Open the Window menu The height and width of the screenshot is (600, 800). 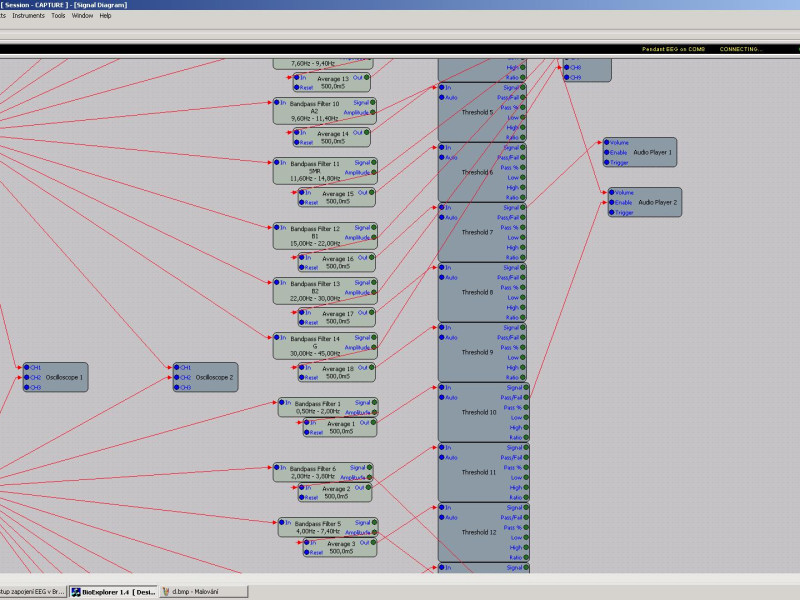tap(82, 16)
